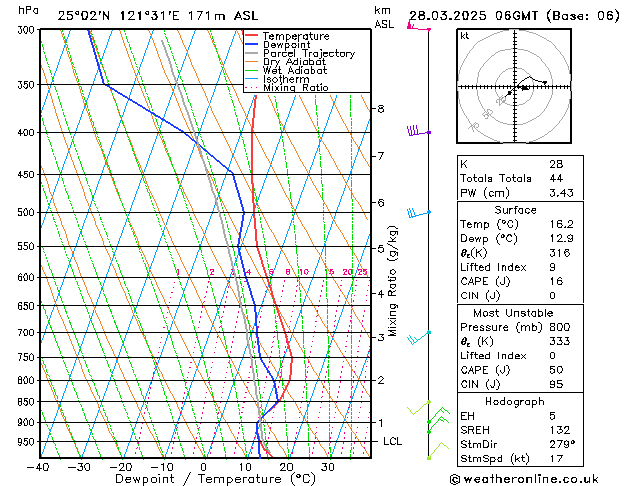Viewport: 629px width, 486px height.
Task: Click the Dewpoint legend label
Action: pos(286,45)
